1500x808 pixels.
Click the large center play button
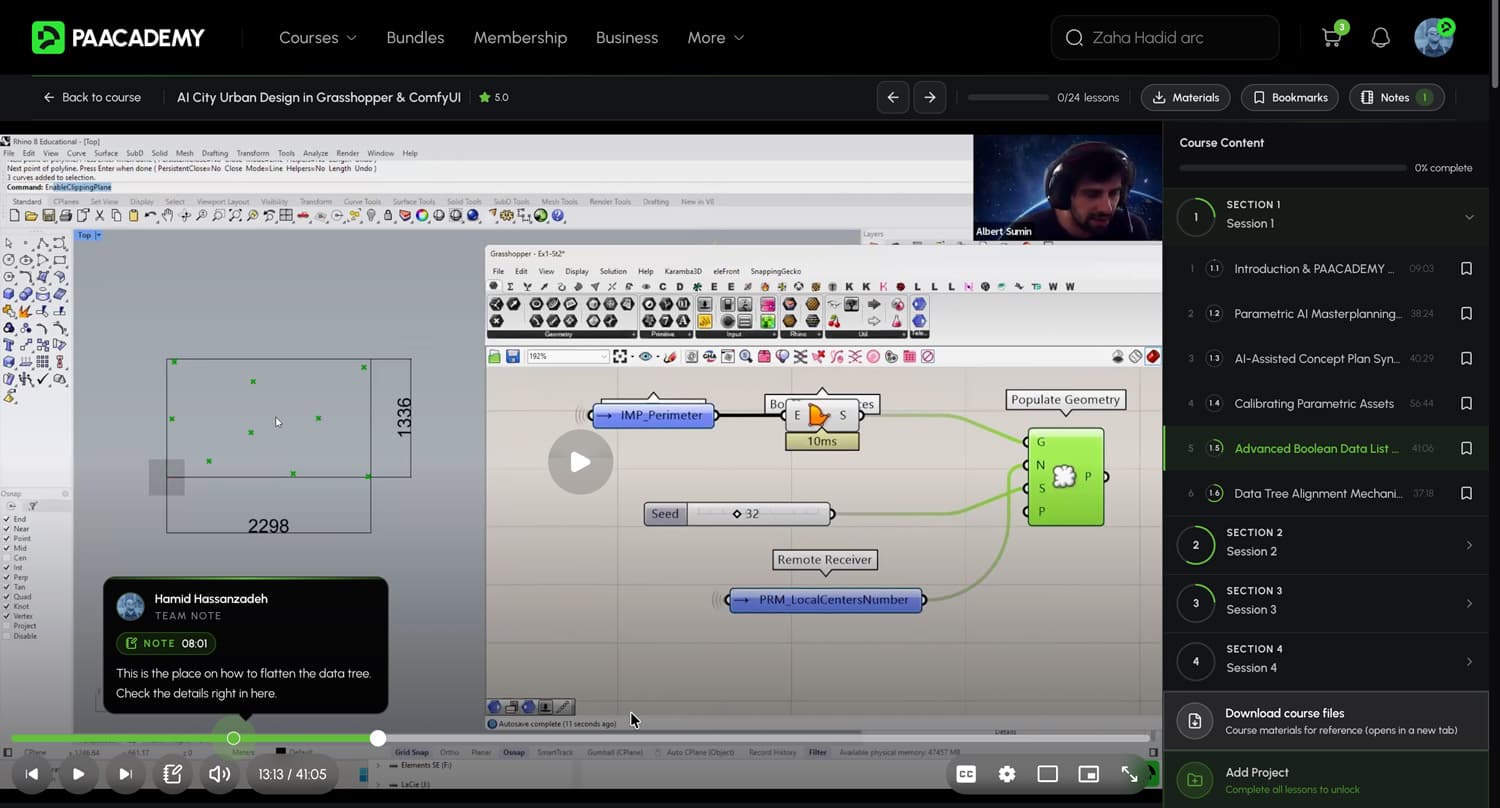580,462
